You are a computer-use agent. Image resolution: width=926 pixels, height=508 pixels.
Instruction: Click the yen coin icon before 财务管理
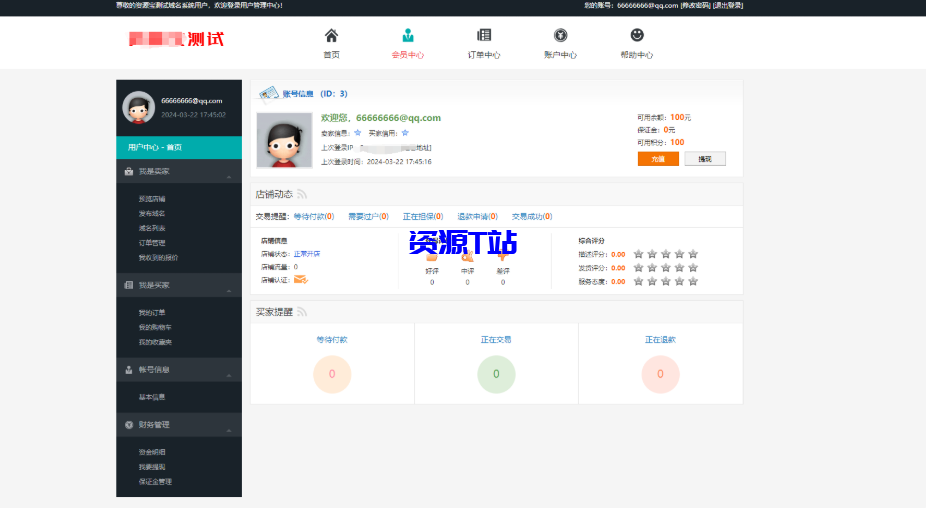click(129, 425)
